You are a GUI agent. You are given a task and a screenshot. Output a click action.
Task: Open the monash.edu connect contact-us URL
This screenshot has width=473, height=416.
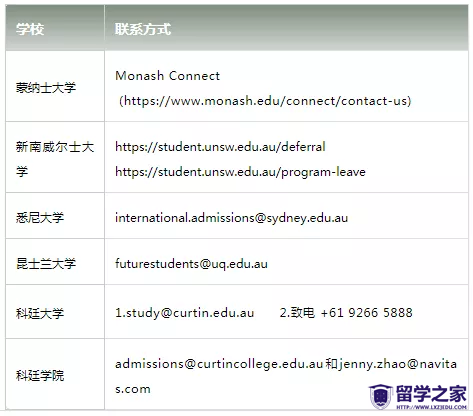coord(265,101)
